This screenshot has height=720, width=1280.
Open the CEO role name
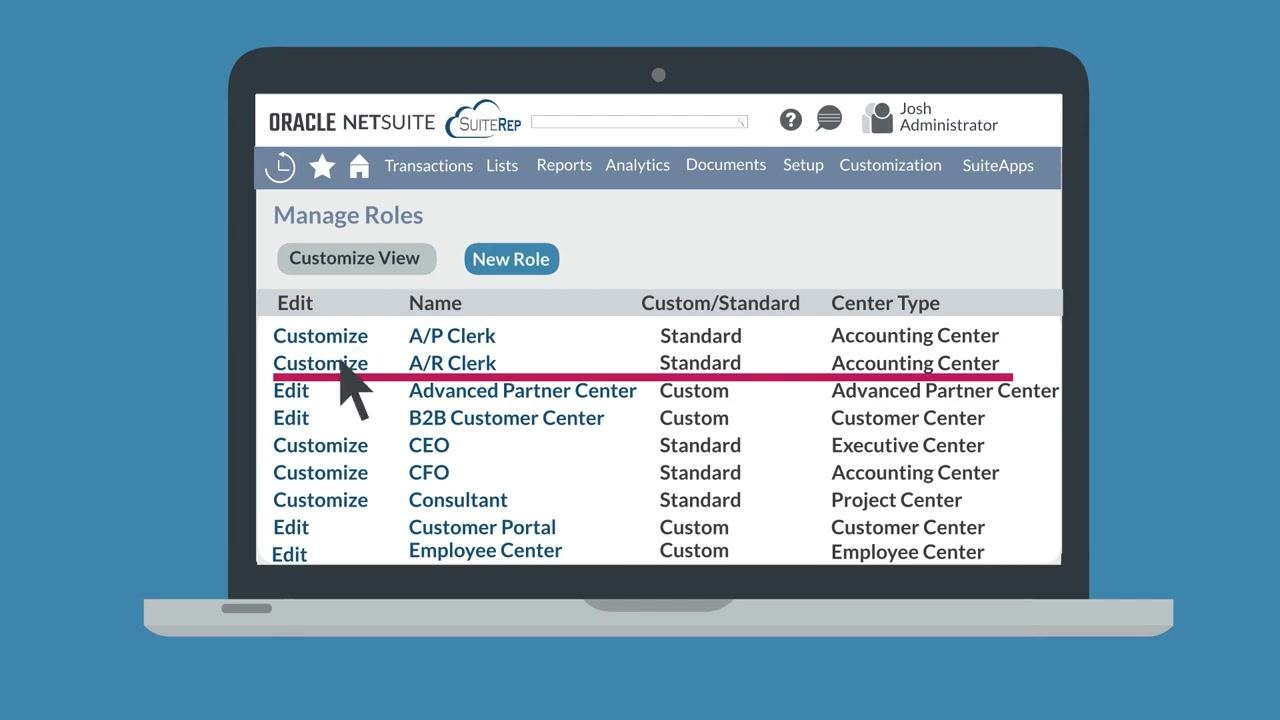429,445
